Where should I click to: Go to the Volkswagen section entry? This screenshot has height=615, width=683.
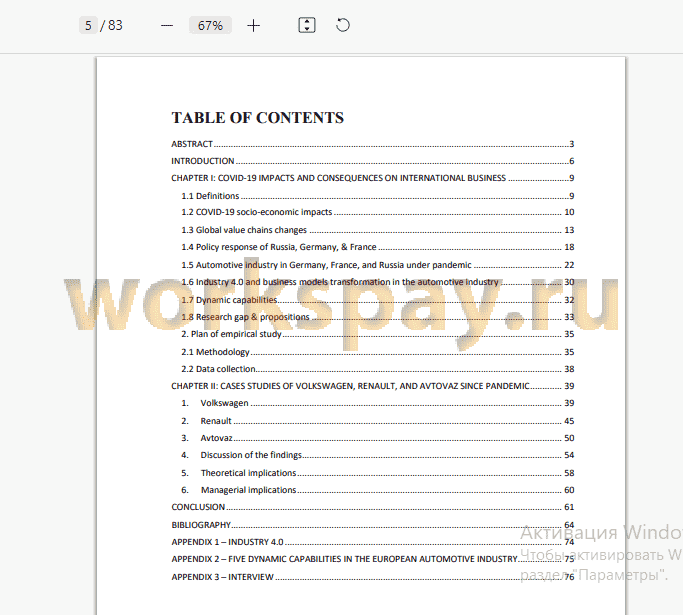(378, 403)
